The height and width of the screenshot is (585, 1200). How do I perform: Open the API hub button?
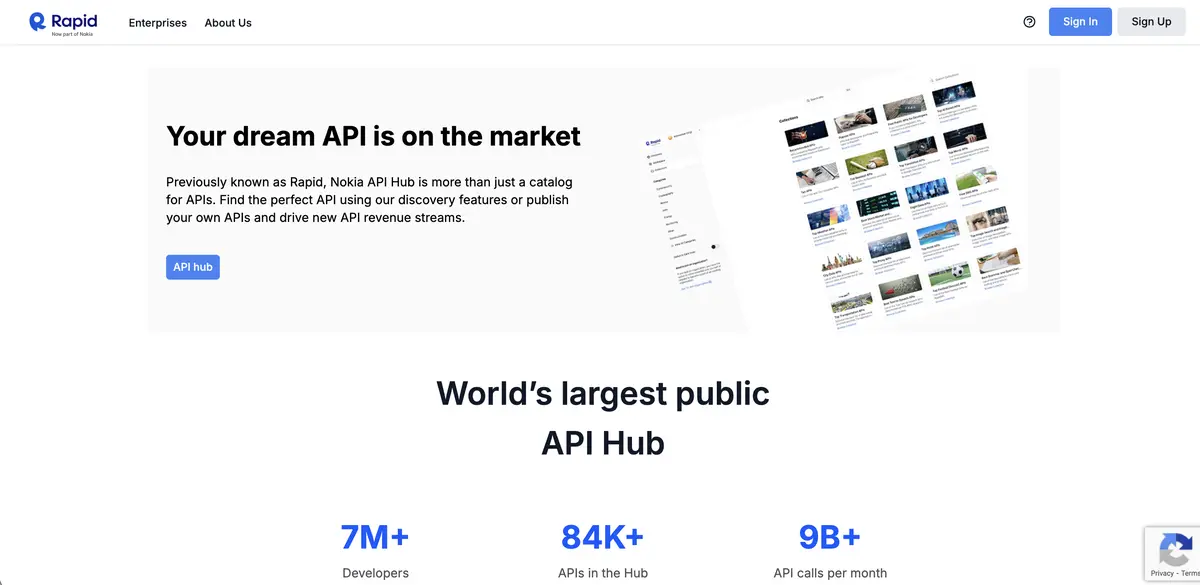pyautogui.click(x=192, y=267)
